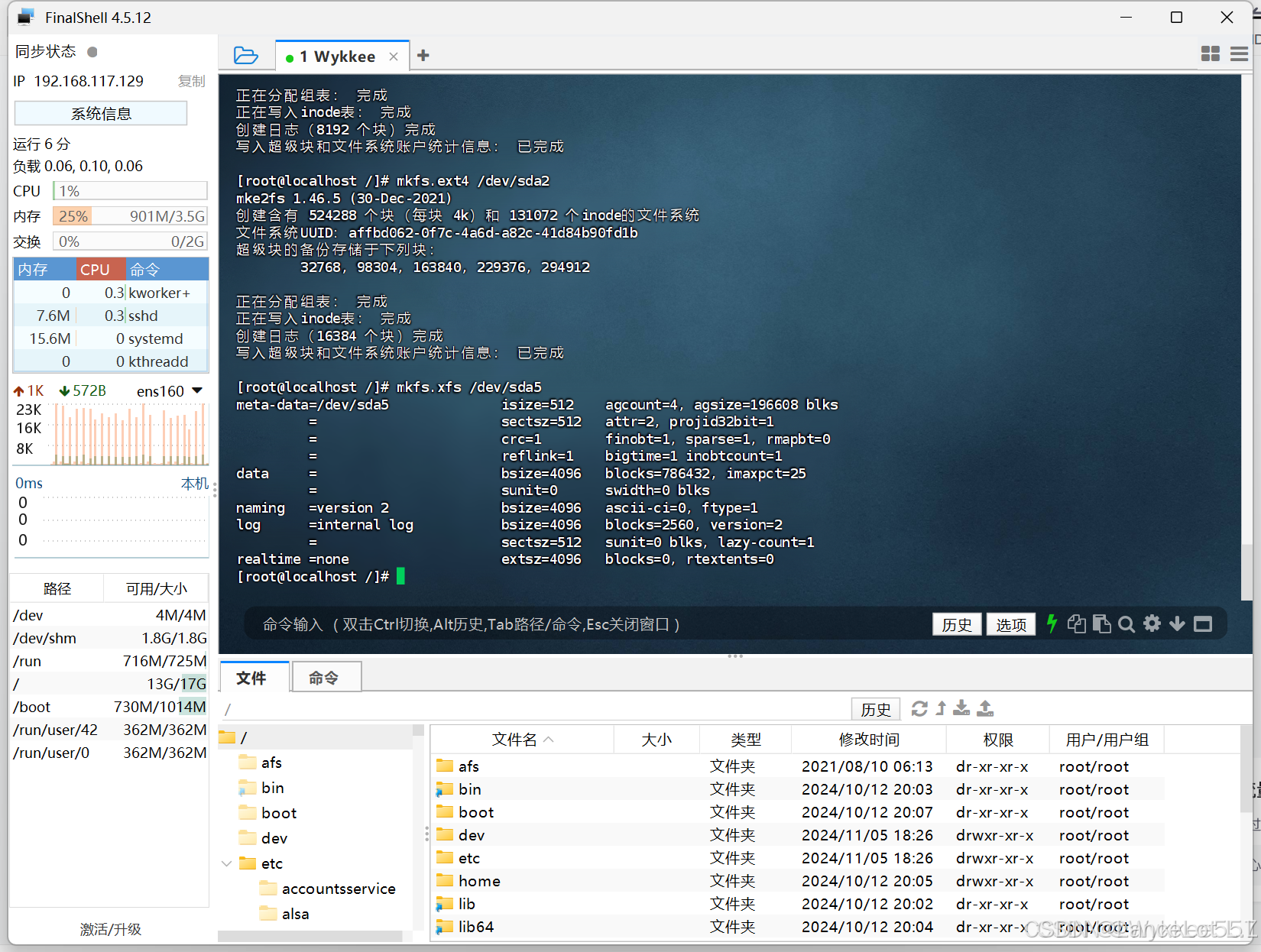Go to parent directory arrow icon
1261x952 pixels.
click(941, 708)
